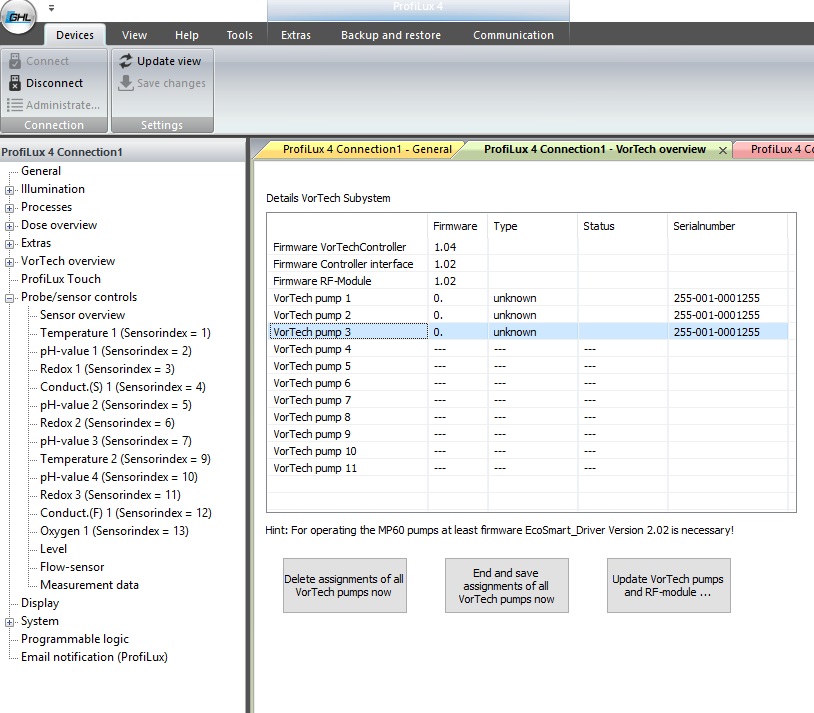Select ProfiLux Touch in the tree
Image resolution: width=814 pixels, height=713 pixels.
click(x=61, y=279)
